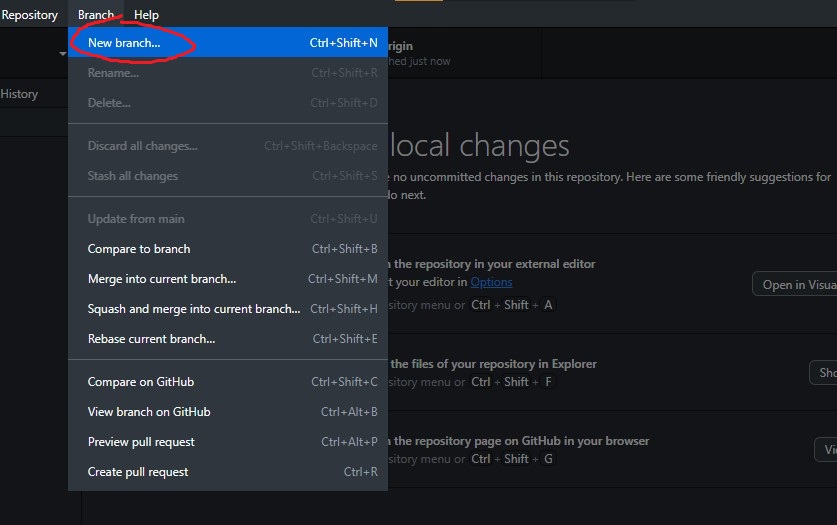Choose Preview pull request

tap(228, 442)
